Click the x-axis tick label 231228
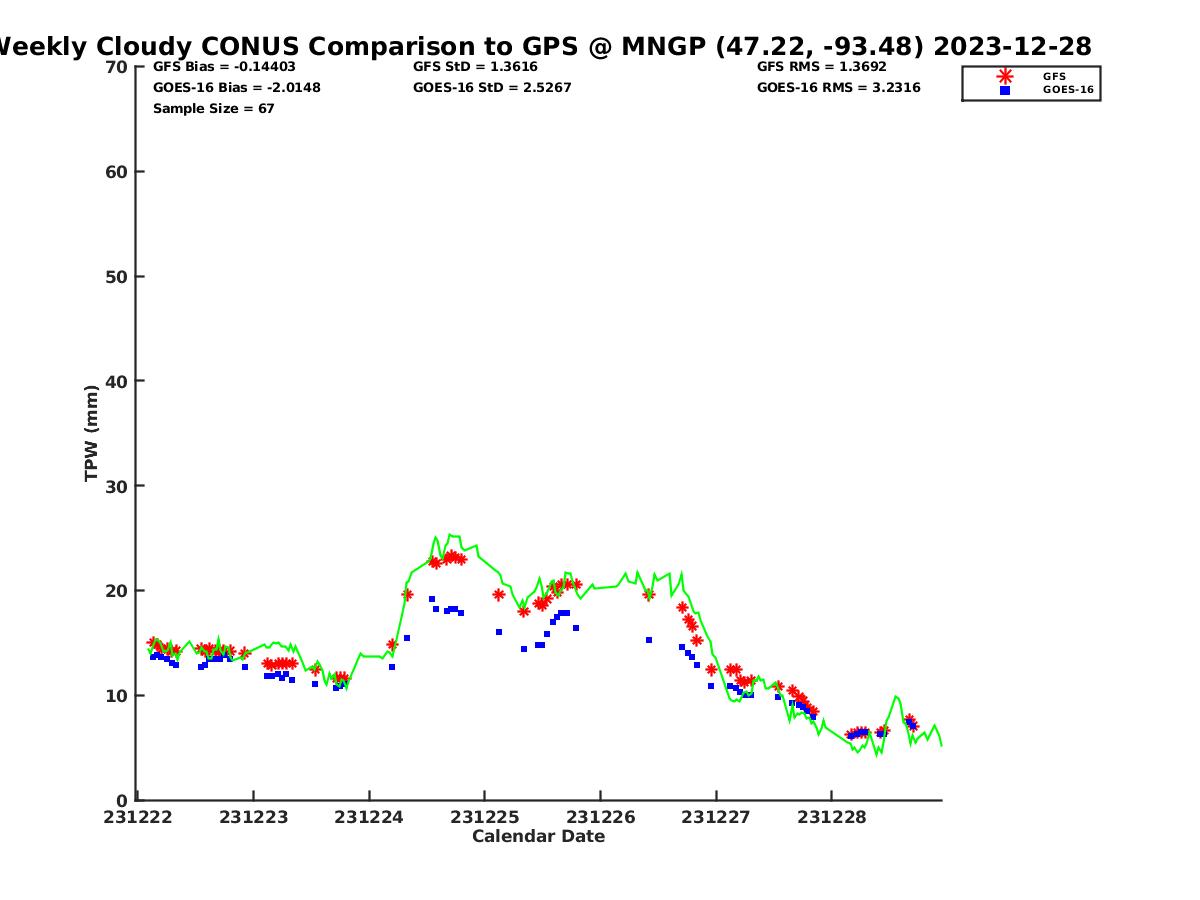Viewport: 1200px width, 900px height. click(x=832, y=817)
